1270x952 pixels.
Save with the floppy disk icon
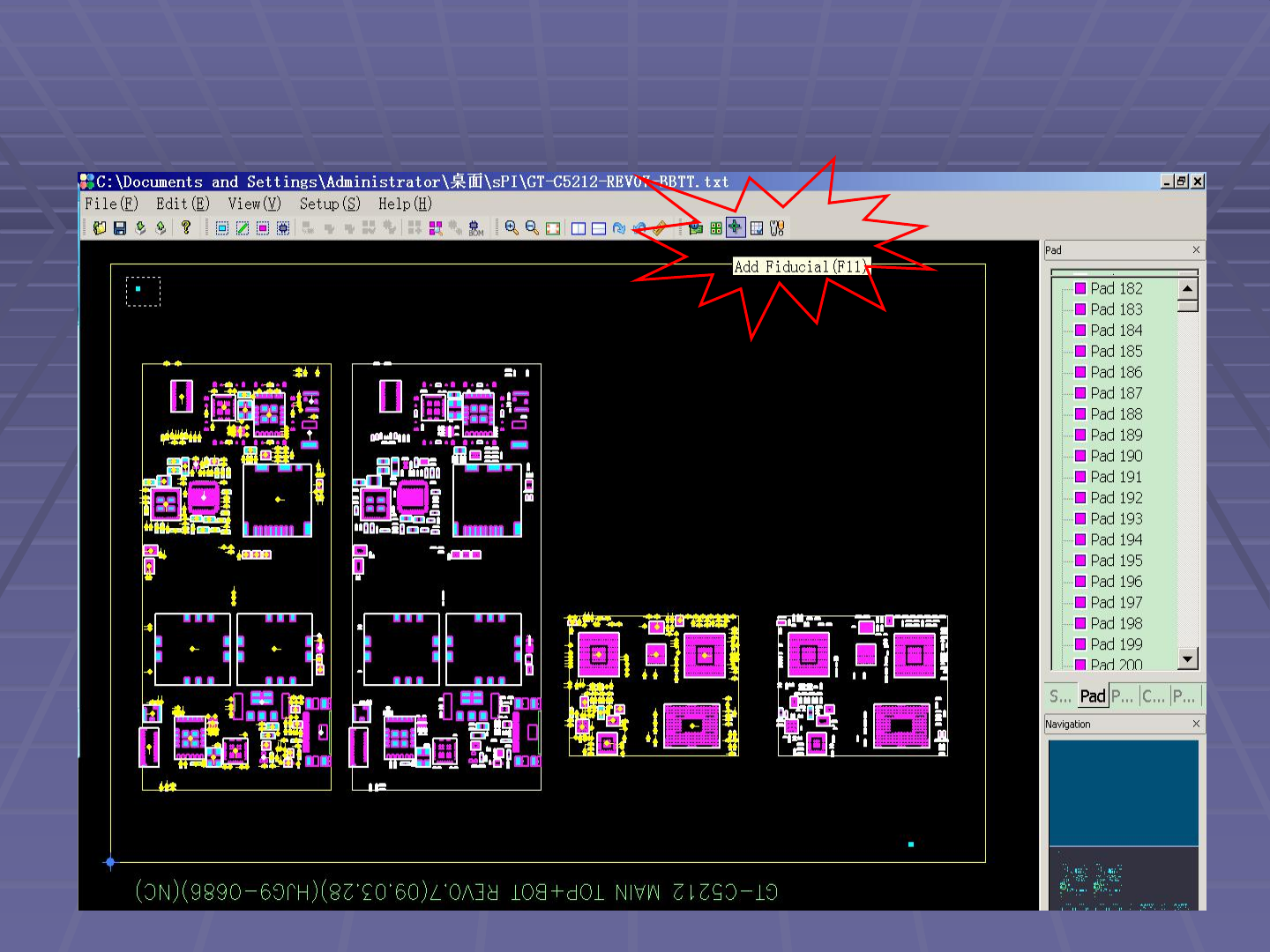coord(120,228)
